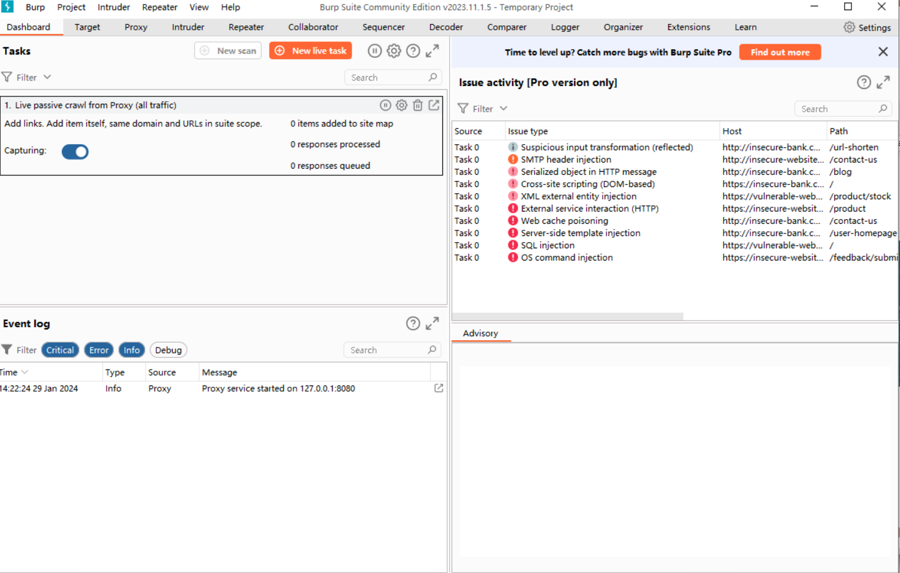The height and width of the screenshot is (573, 900).
Task: Click Burp Suite logo icon in title bar
Action: coord(7,7)
